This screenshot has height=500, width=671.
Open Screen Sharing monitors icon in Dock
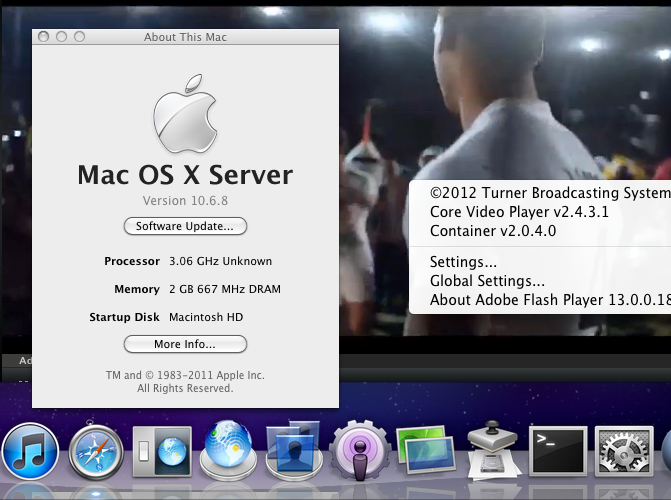[426, 449]
